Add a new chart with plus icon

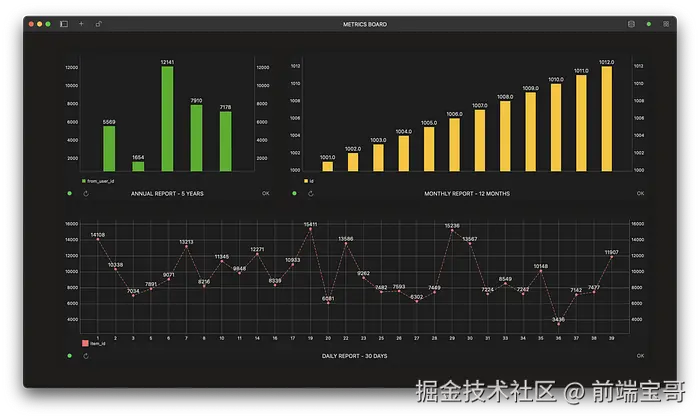[81, 24]
